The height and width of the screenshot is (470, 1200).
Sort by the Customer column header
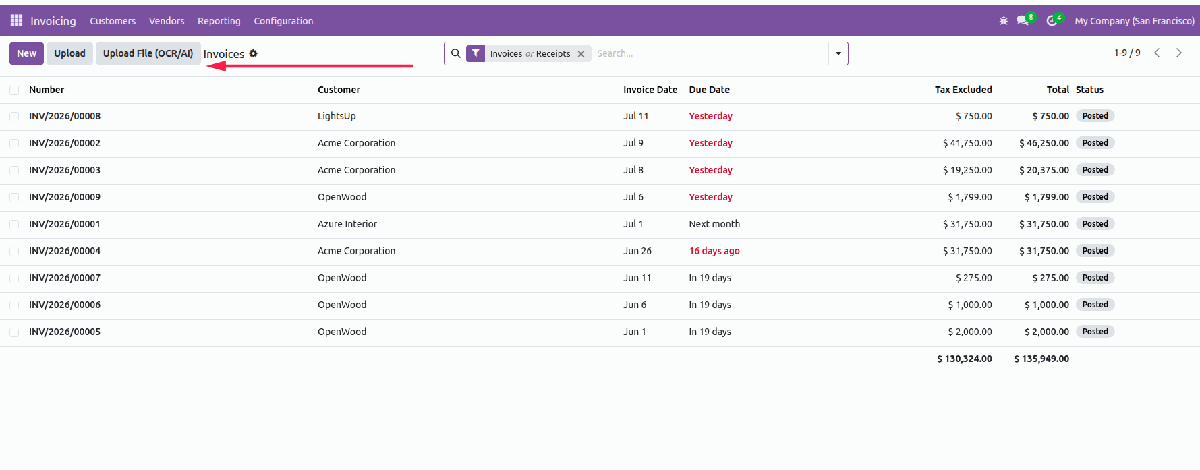(339, 90)
